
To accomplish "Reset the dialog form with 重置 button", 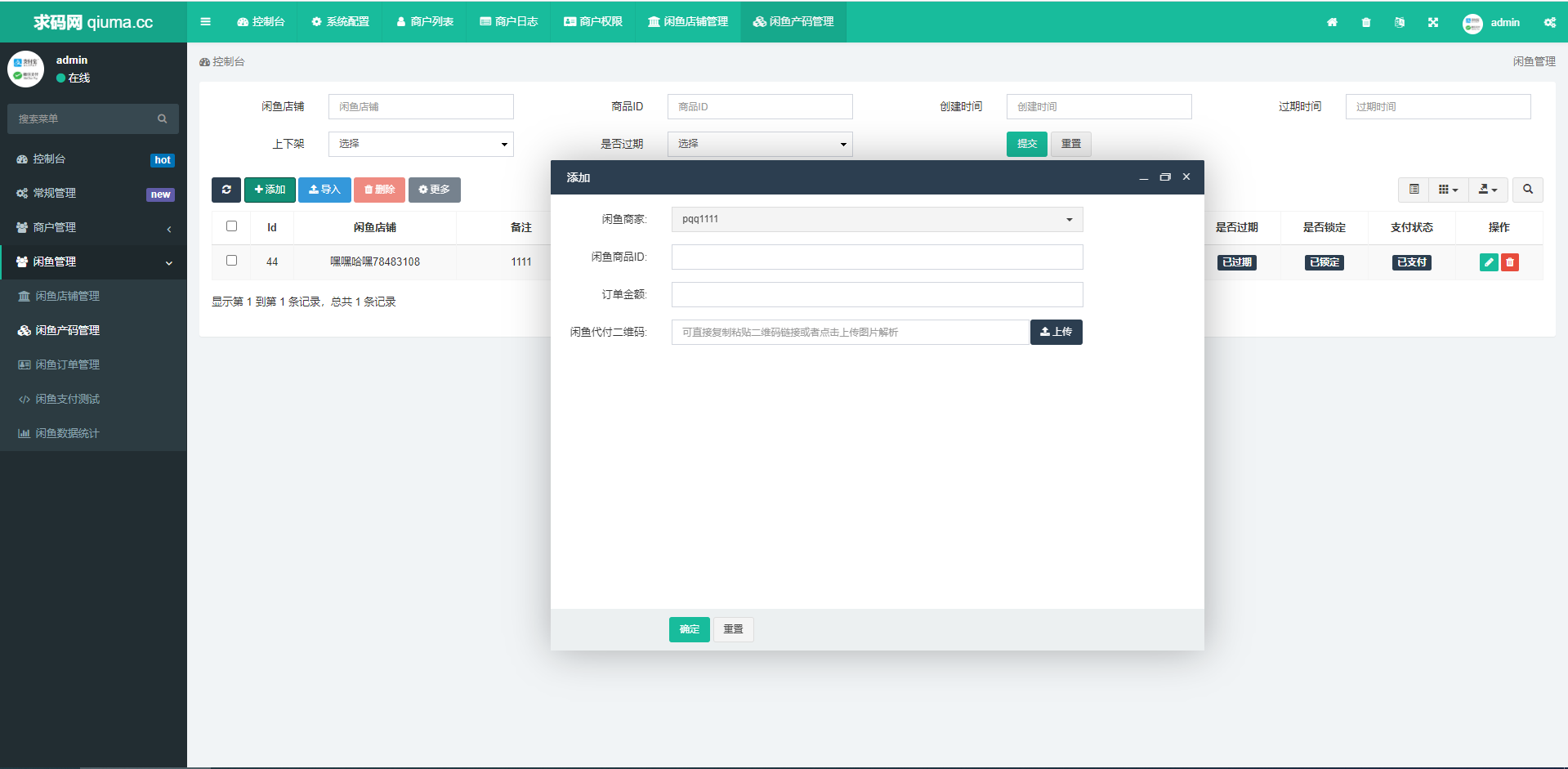I will pyautogui.click(x=734, y=629).
